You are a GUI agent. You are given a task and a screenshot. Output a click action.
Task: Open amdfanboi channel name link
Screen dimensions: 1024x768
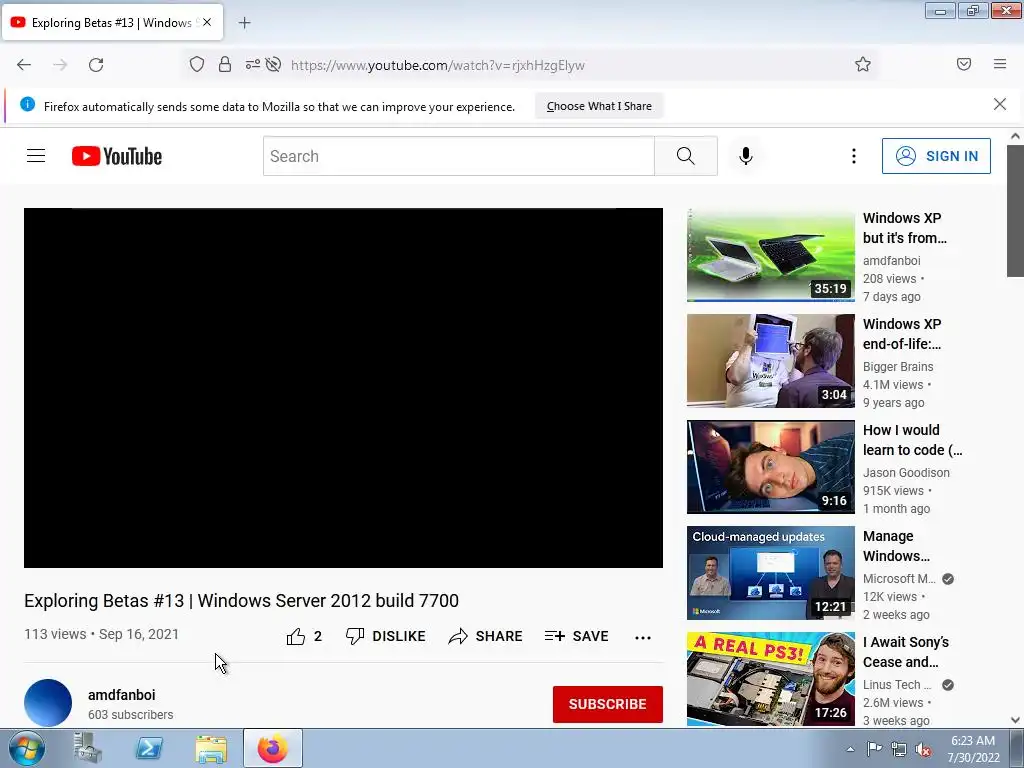pyautogui.click(x=121, y=695)
